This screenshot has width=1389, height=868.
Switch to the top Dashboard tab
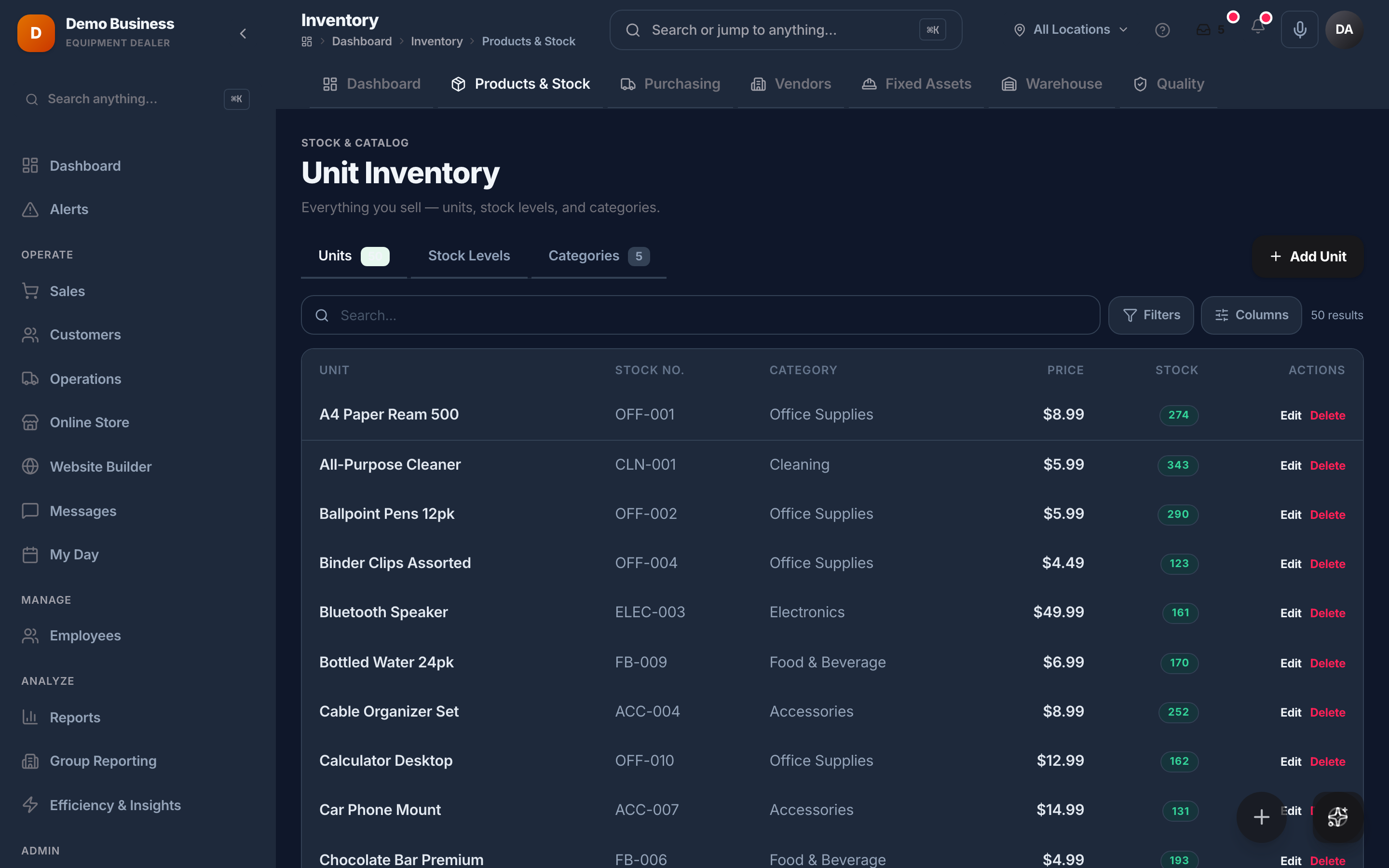tap(372, 84)
